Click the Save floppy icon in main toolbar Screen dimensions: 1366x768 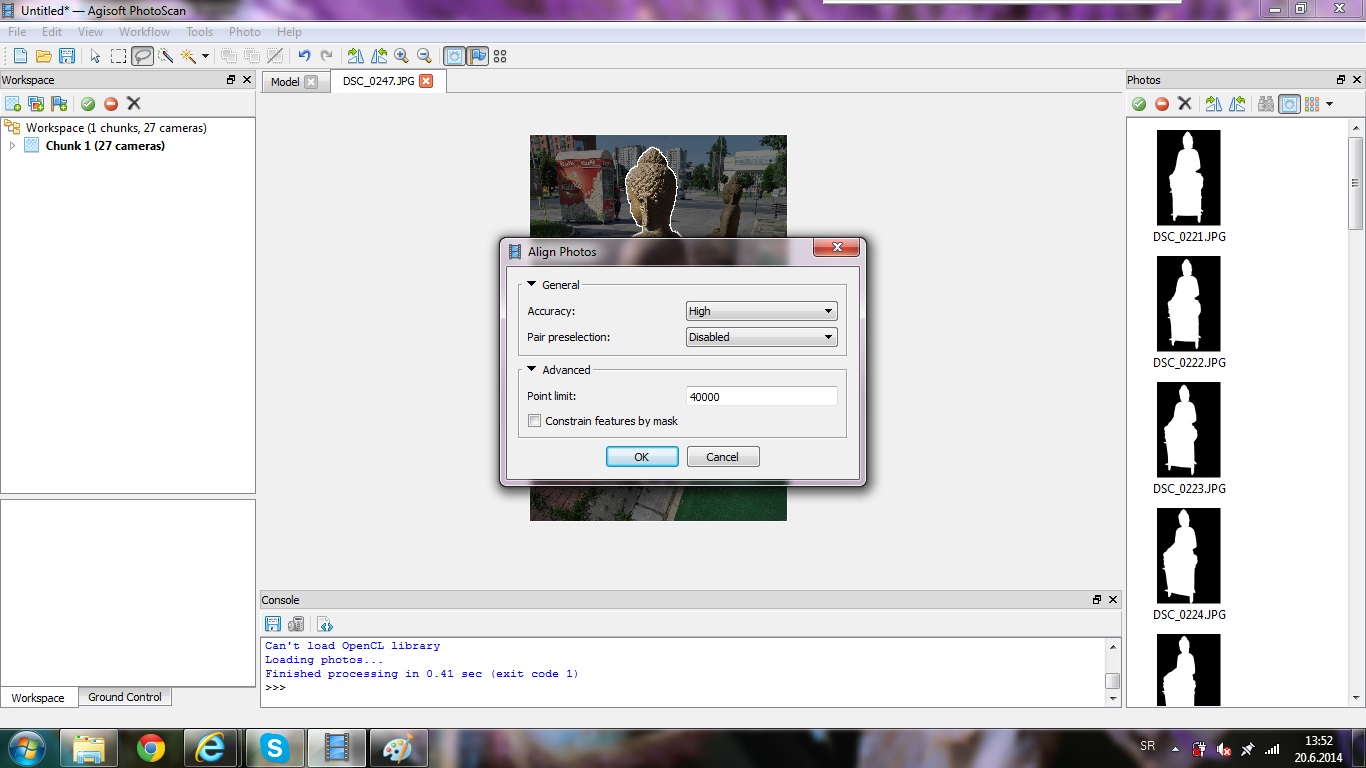click(67, 56)
